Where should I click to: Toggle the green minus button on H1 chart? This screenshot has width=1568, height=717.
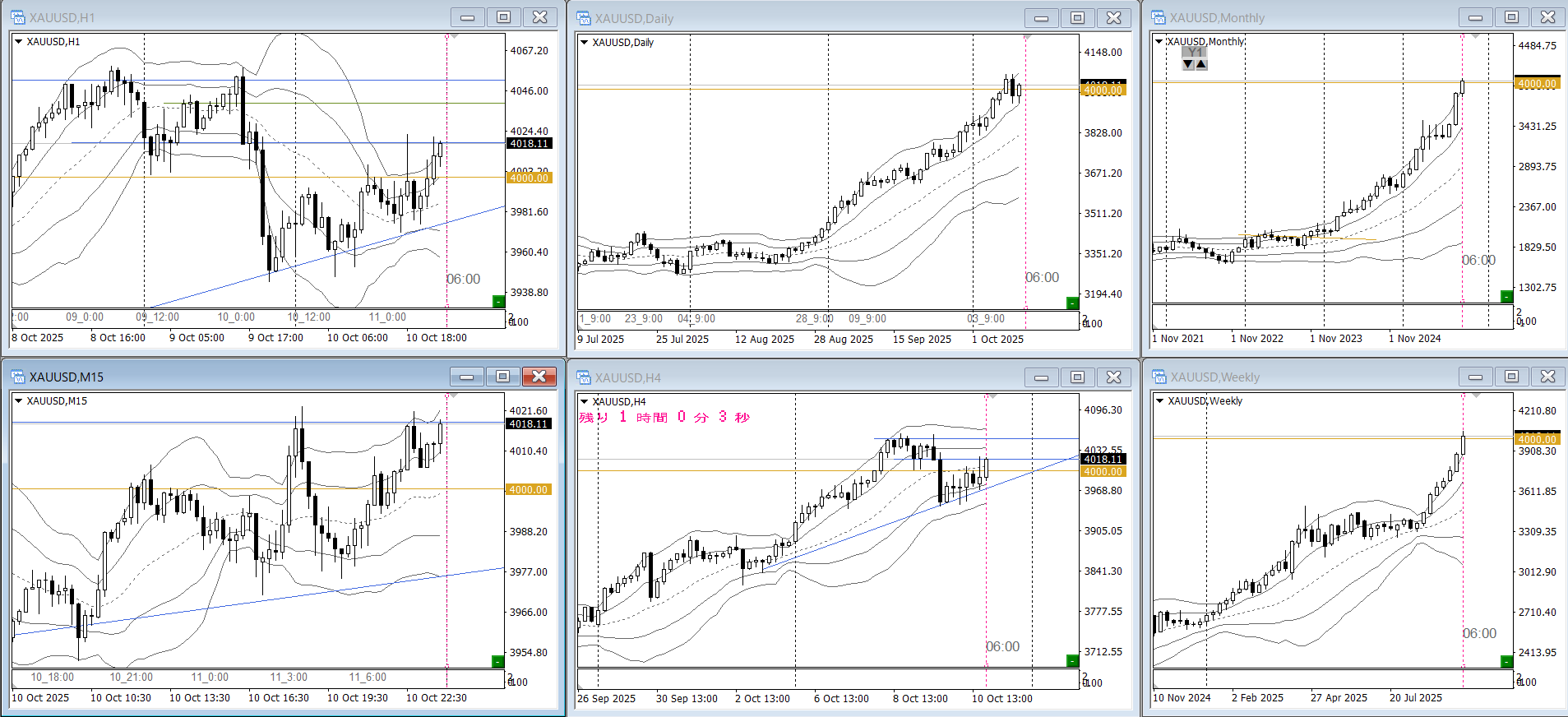tap(498, 302)
